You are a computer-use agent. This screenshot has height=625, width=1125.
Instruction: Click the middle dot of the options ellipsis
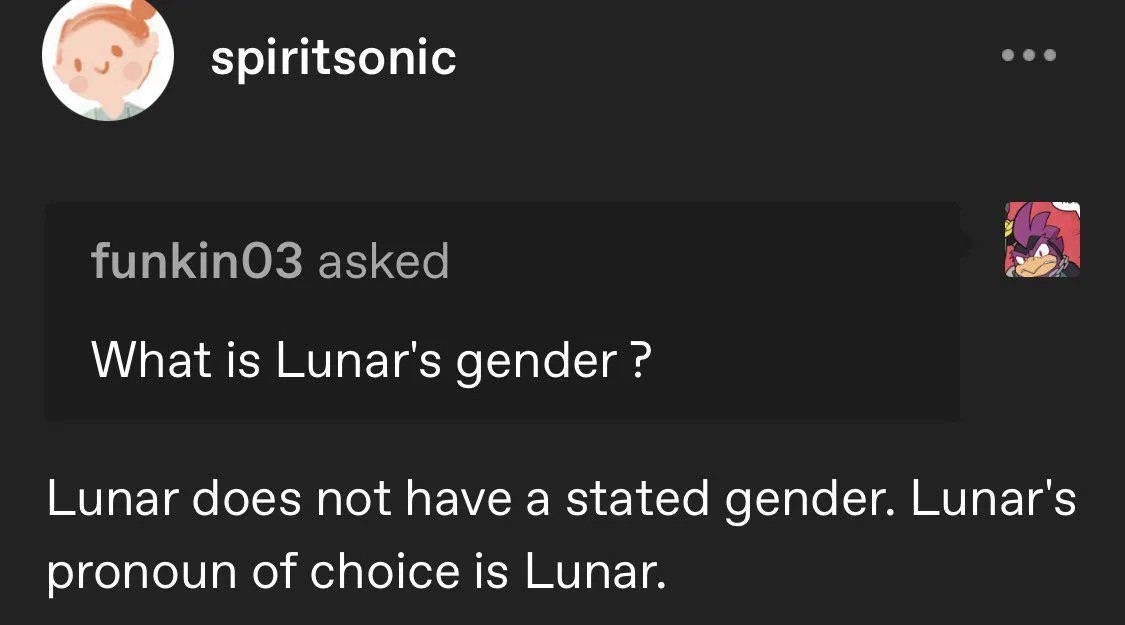1029,55
